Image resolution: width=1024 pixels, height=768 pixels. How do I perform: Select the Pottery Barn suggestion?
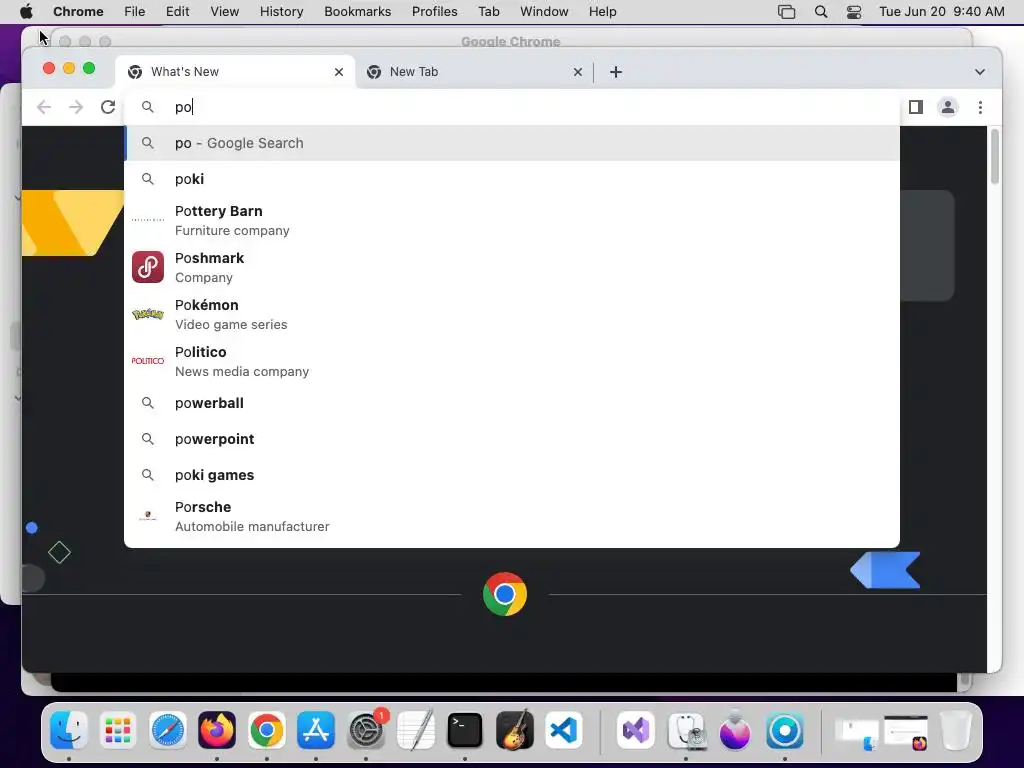coord(511,221)
